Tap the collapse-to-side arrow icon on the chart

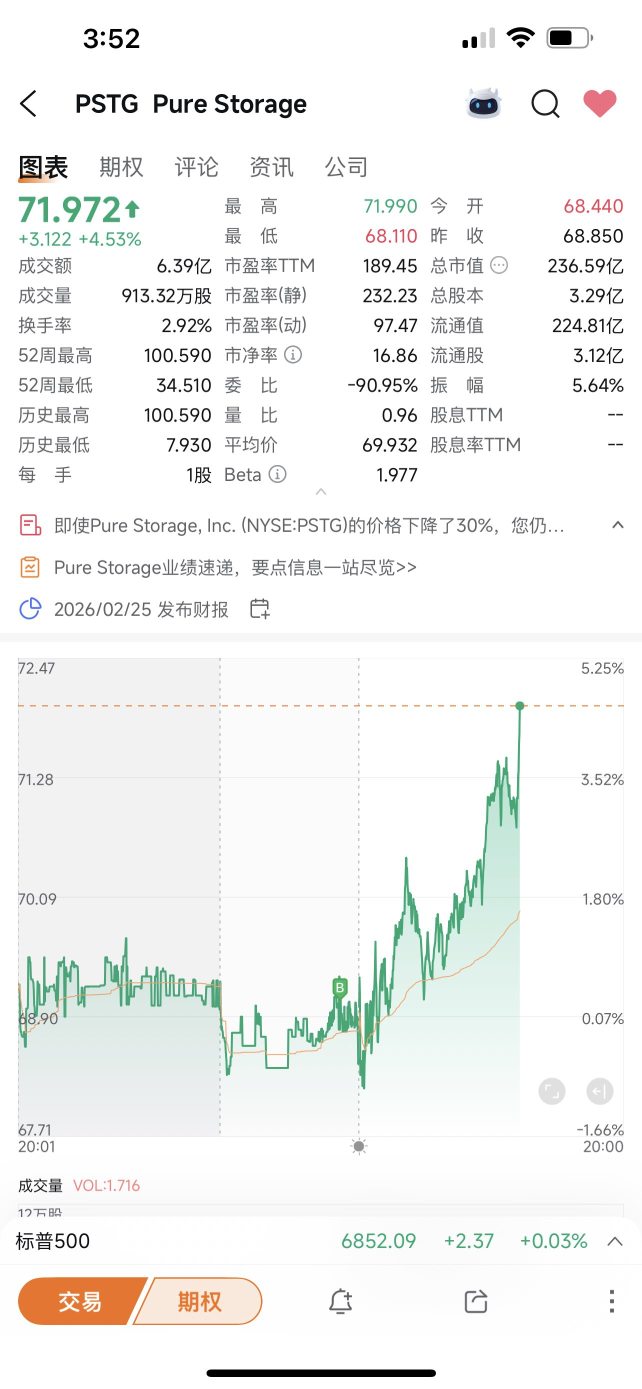coord(600,1091)
